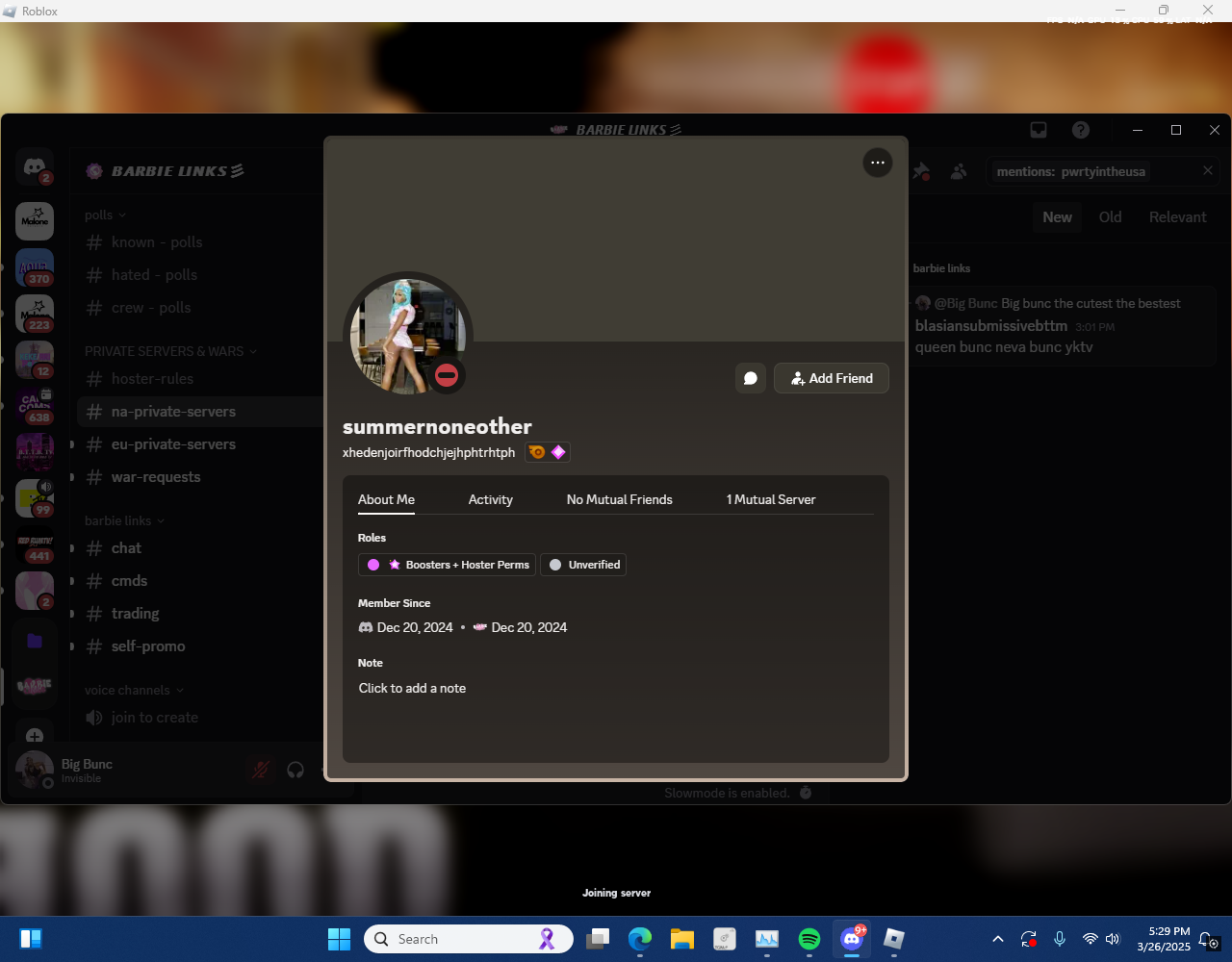
Task: Open the eu-private-servers channel
Action: 199,444
